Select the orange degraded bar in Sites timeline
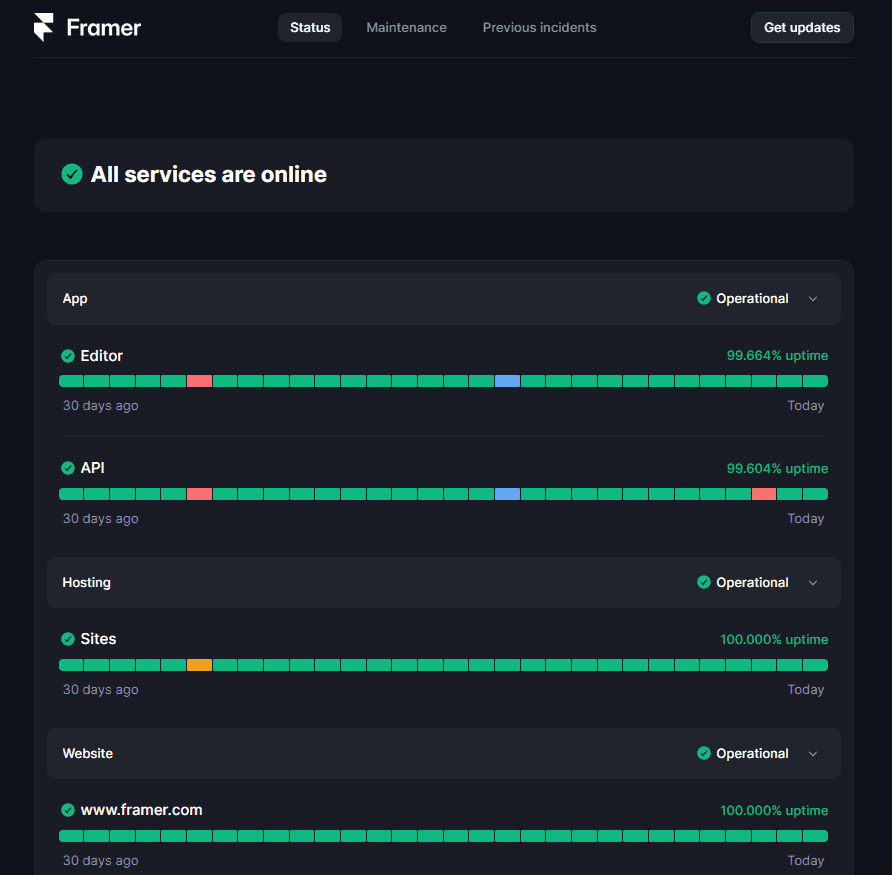This screenshot has width=892, height=875. click(x=199, y=665)
